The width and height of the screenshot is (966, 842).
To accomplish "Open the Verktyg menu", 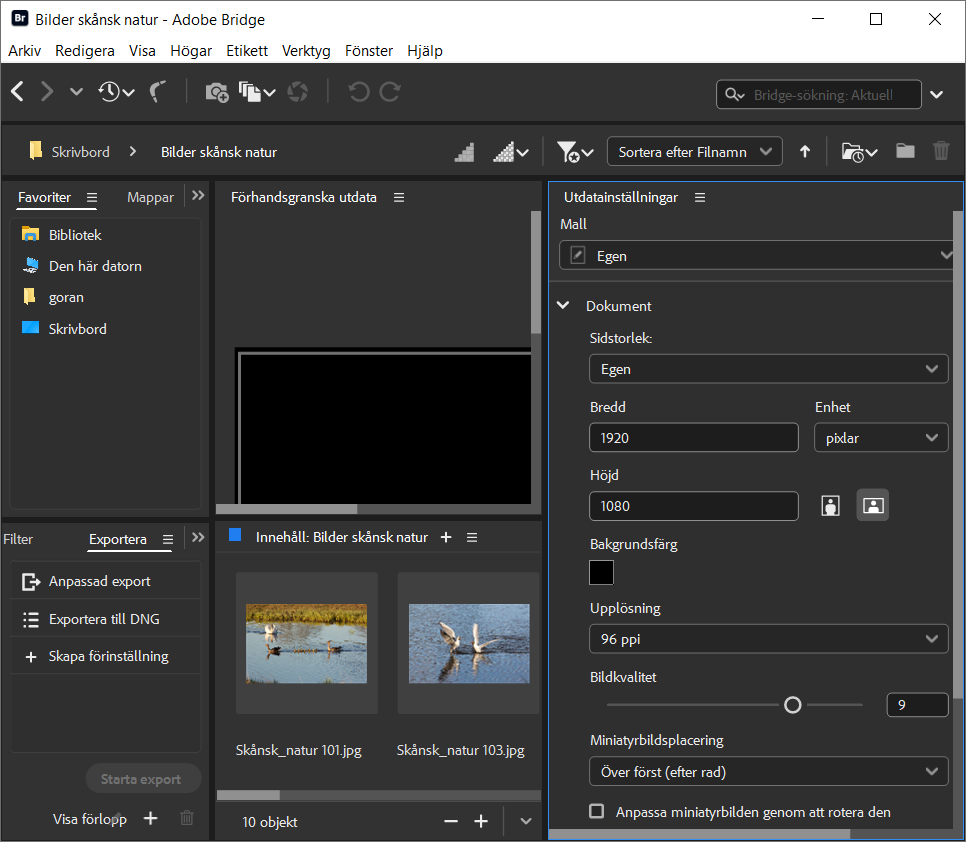I will [306, 51].
